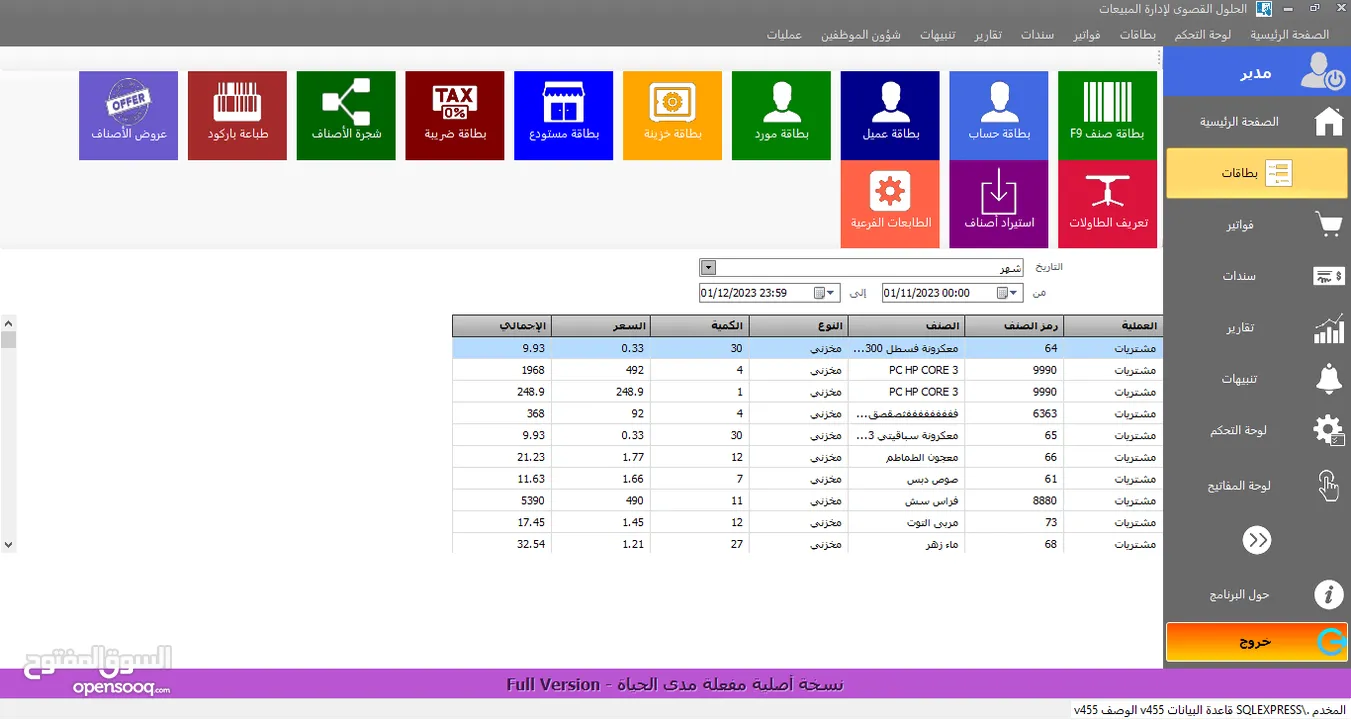
Task: Open the الصفحة الرئيسية menu
Action: tap(1289, 34)
